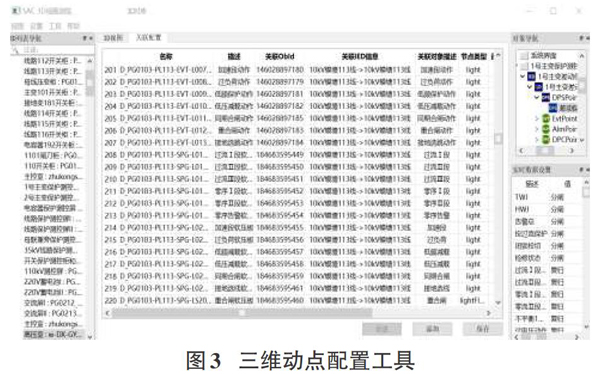
Task: Expand the AlmPoint tree node
Action: pos(537,129)
